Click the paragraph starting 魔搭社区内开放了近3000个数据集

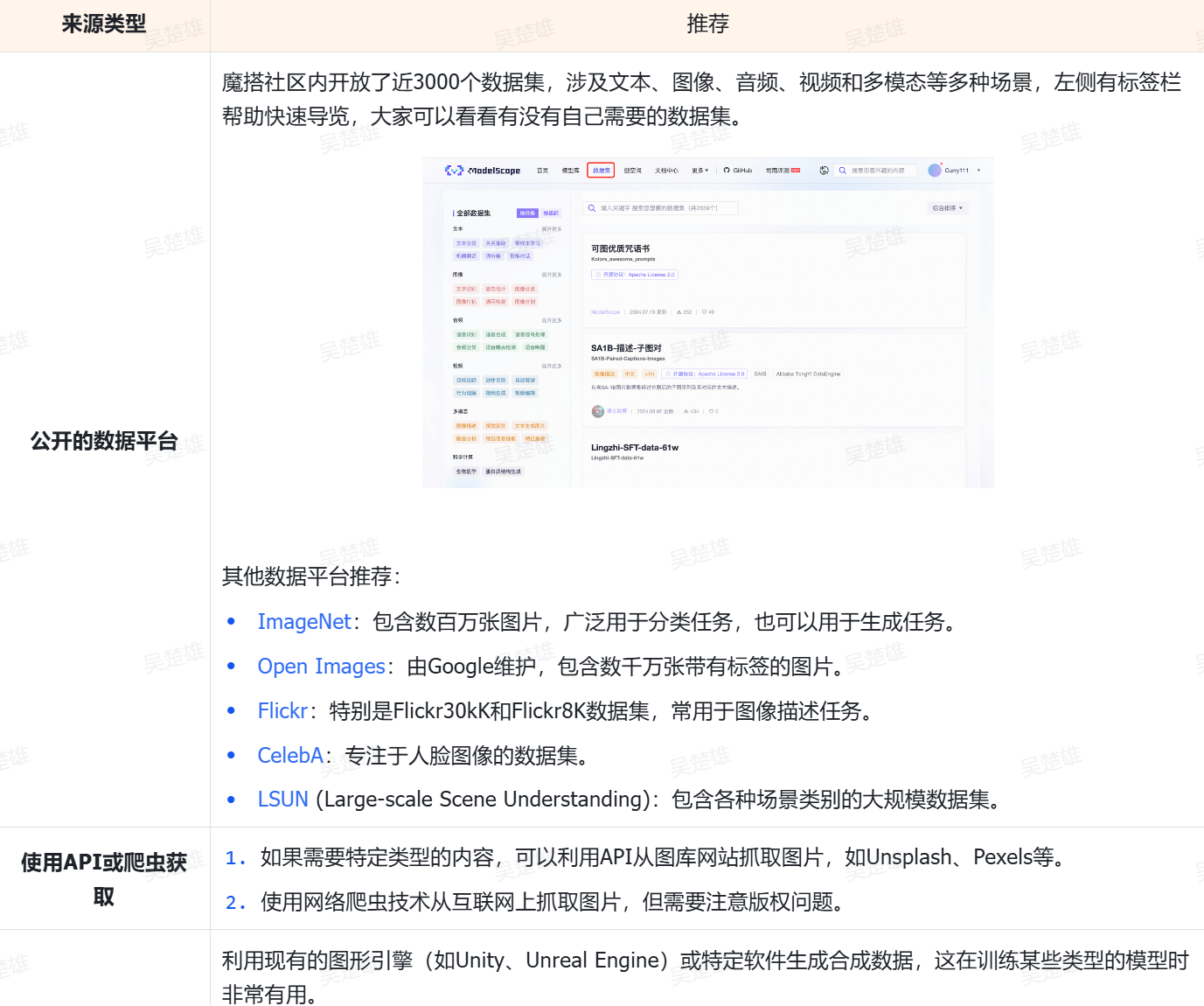[701, 99]
